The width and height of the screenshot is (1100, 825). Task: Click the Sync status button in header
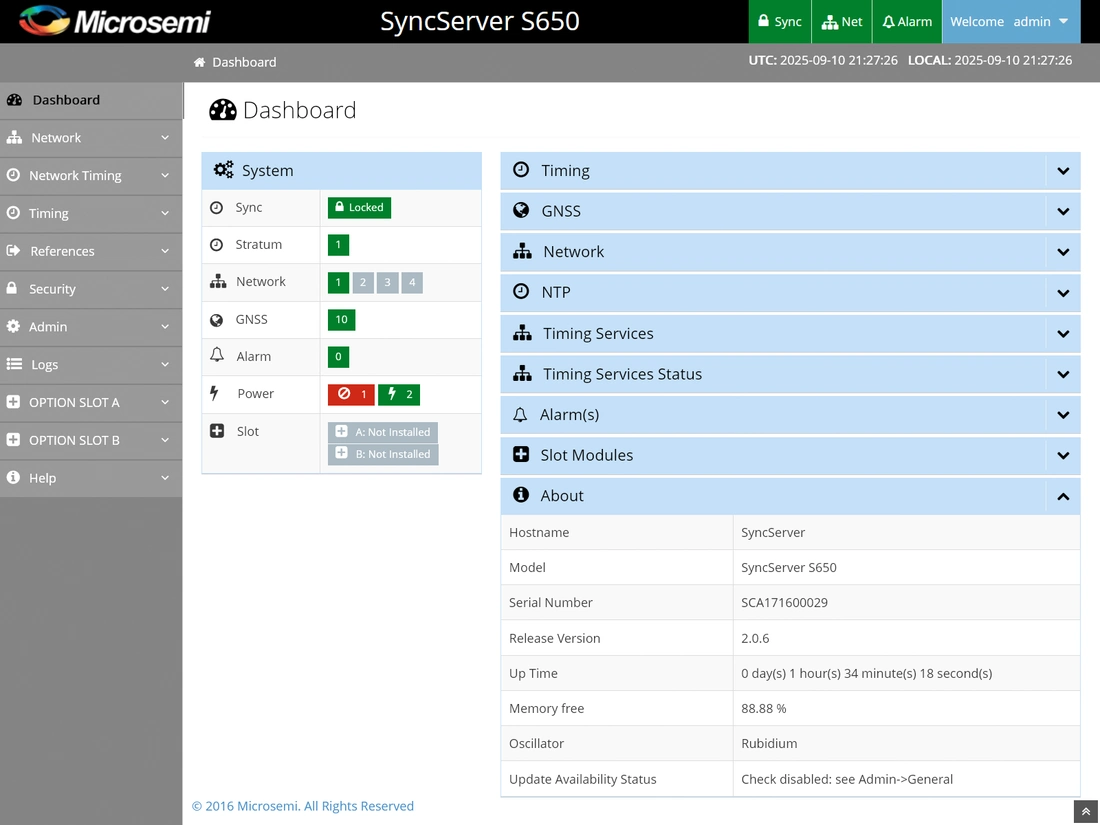click(x=779, y=22)
